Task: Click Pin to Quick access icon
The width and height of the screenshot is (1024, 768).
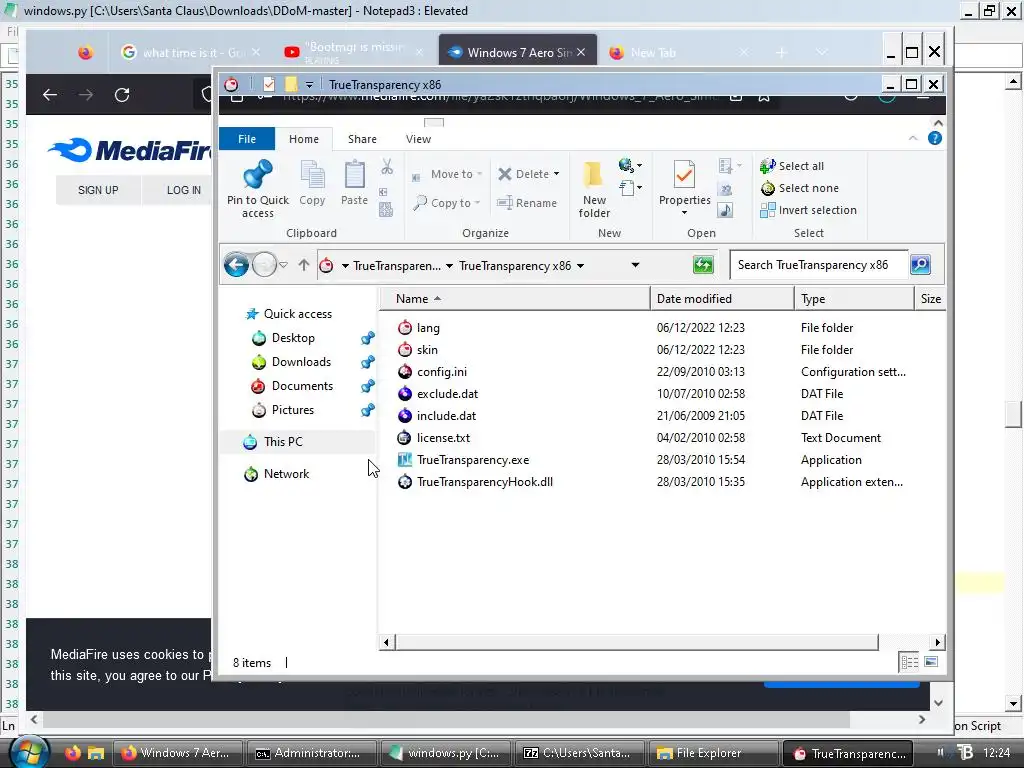Action: 257,174
